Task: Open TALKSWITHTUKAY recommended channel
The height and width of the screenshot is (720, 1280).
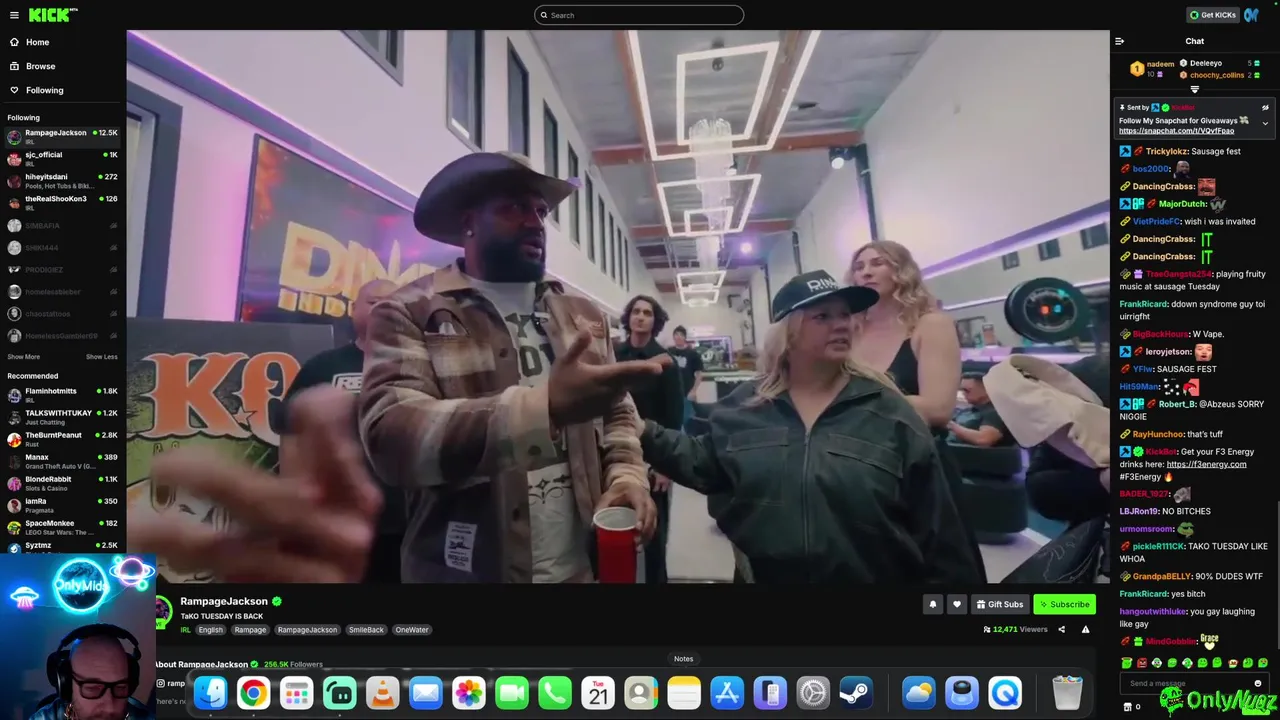Action: point(62,417)
